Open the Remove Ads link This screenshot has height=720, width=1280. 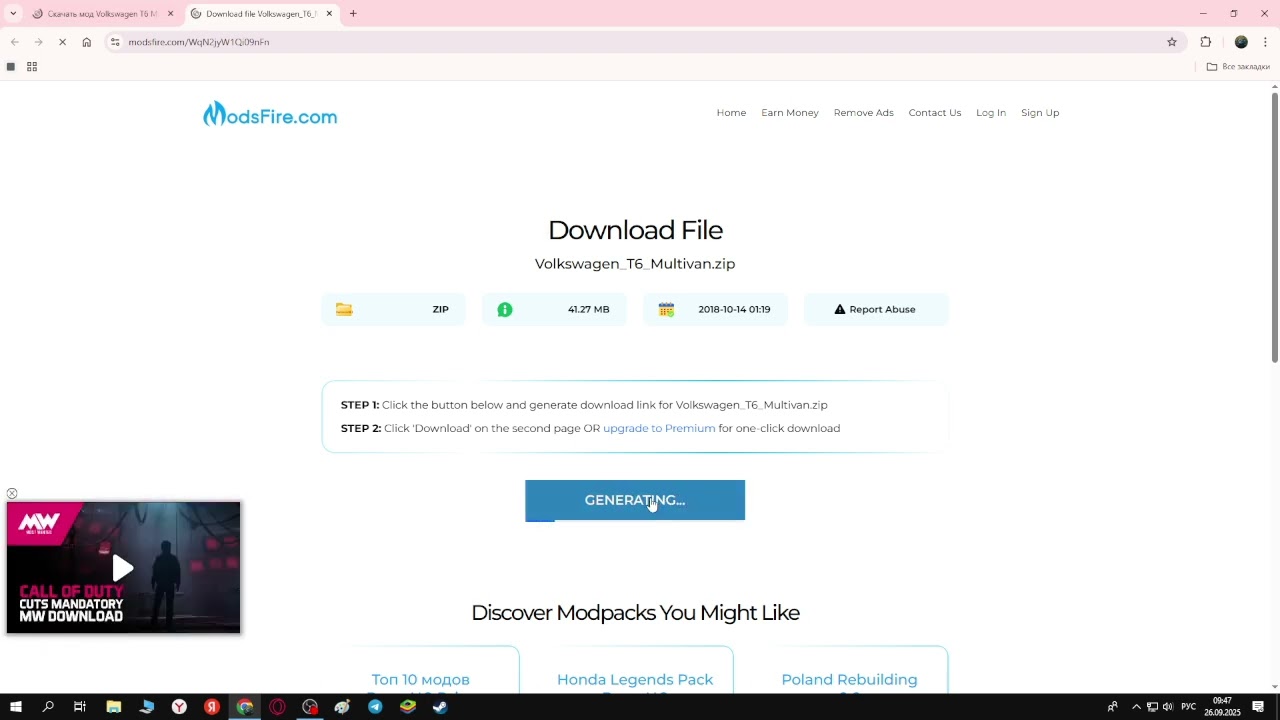tap(864, 113)
